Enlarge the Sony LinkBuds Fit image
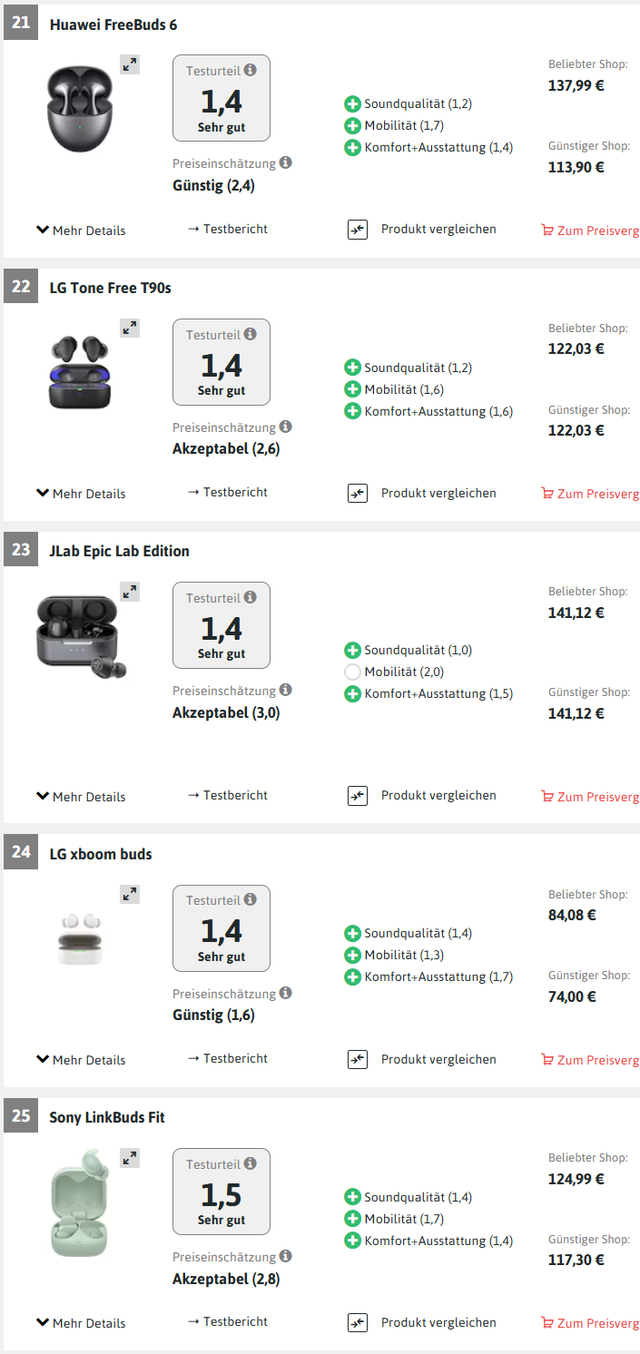 (130, 1158)
